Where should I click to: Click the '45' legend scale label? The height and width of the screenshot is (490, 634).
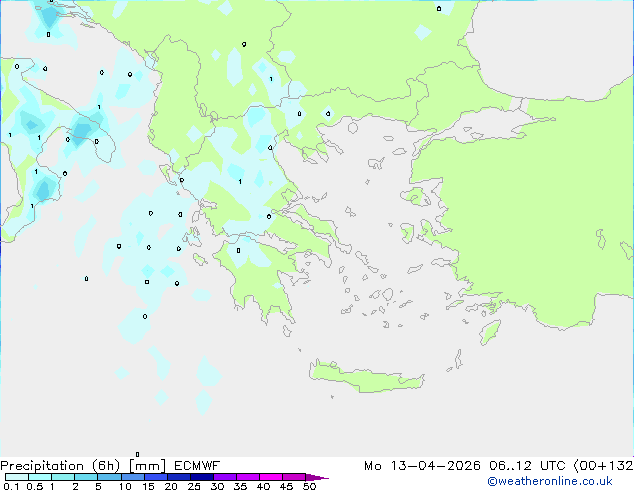click(286, 486)
